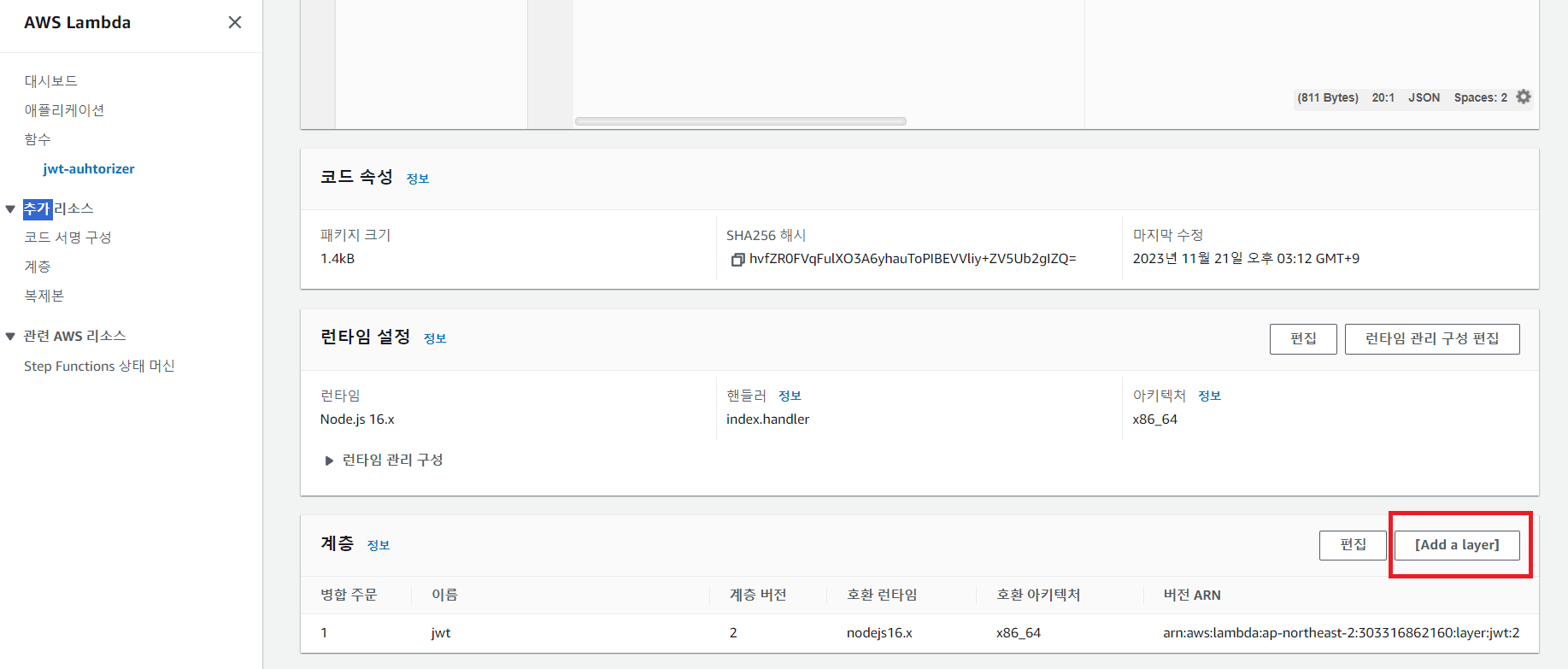
Task: Sort by 병합 주문 column header
Action: click(349, 595)
